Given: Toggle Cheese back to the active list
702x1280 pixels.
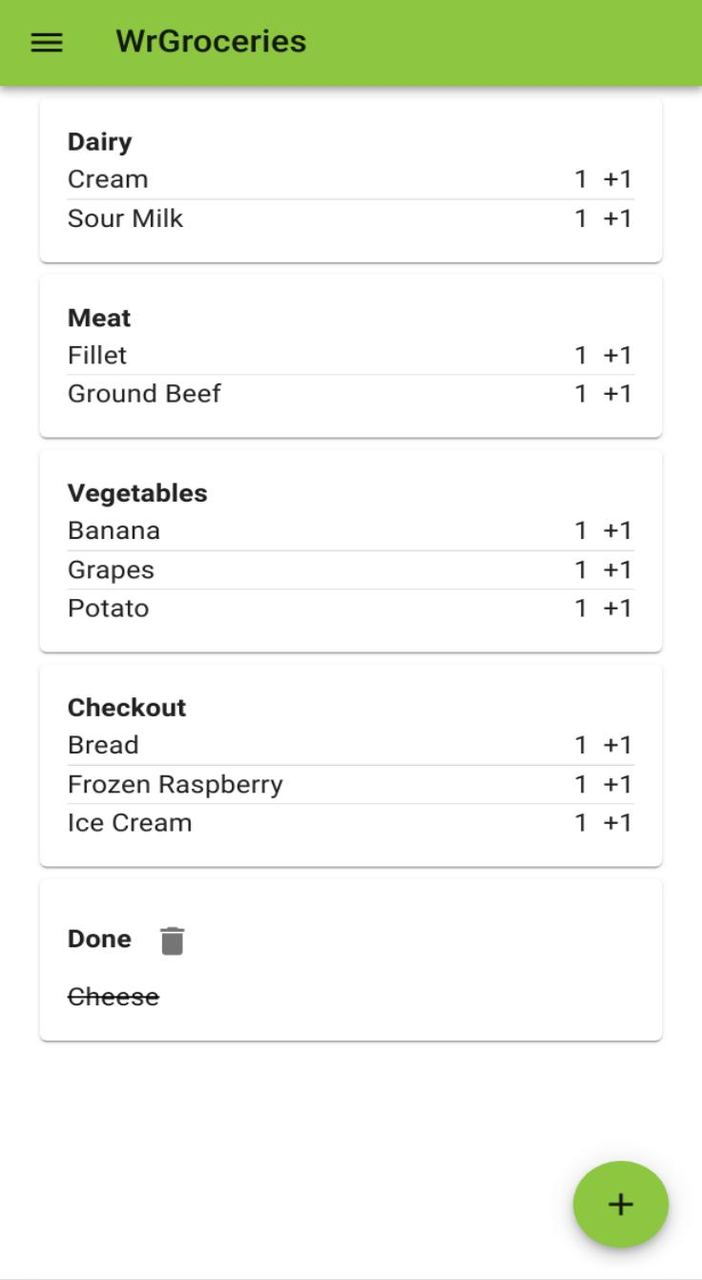Looking at the screenshot, I should coord(112,996).
